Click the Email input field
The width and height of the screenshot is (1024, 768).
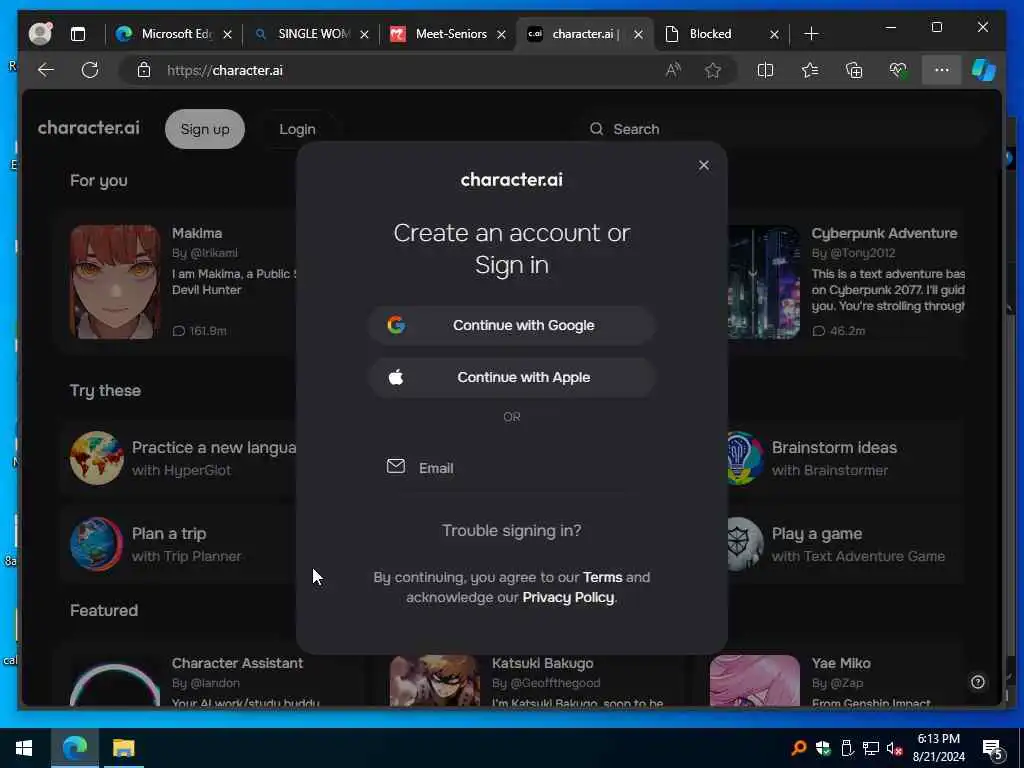pyautogui.click(x=511, y=468)
